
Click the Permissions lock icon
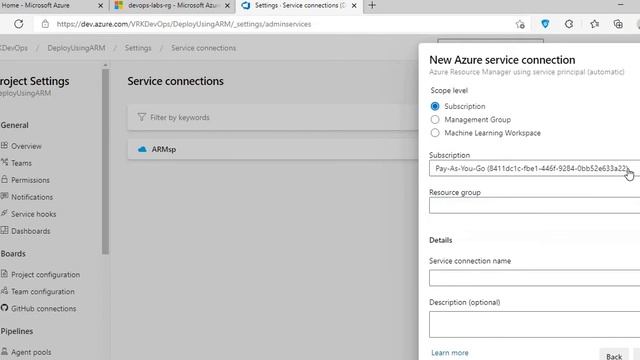coord(4,180)
